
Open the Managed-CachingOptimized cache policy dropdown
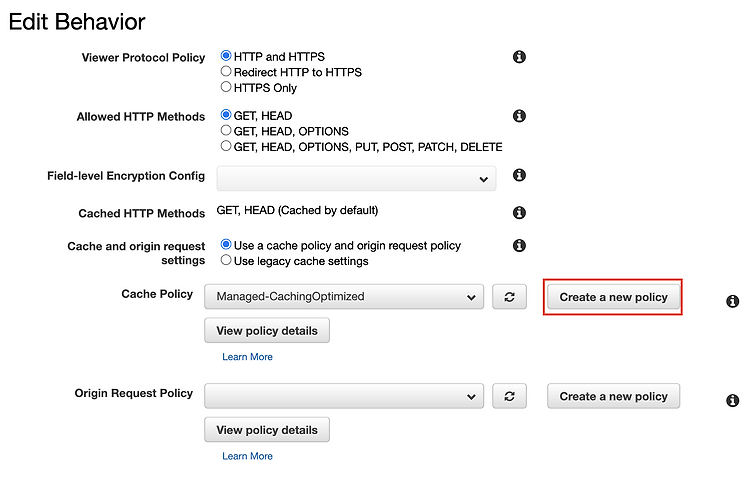[344, 297]
